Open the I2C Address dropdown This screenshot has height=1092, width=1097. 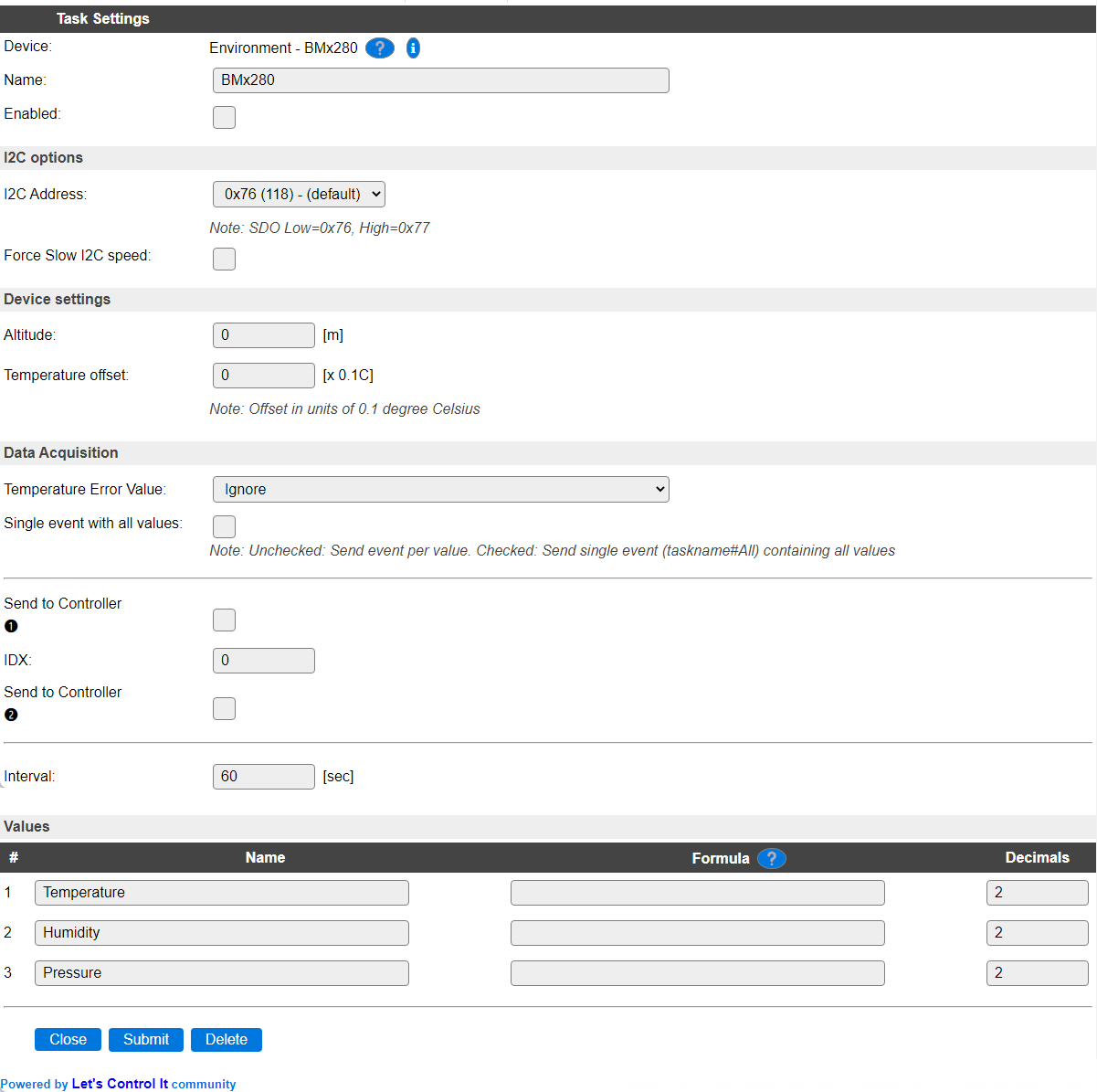(x=299, y=194)
